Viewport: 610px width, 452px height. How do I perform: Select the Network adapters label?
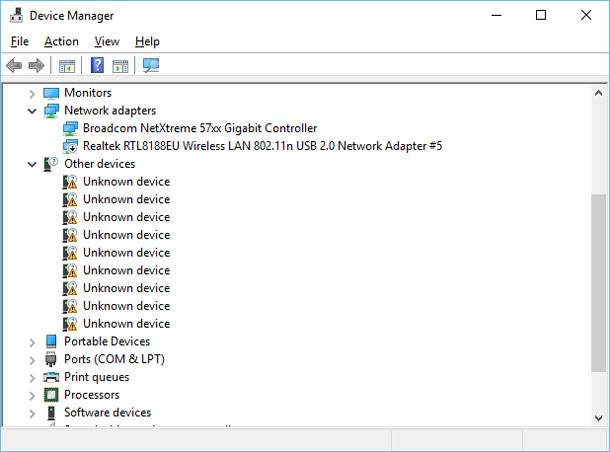click(110, 110)
